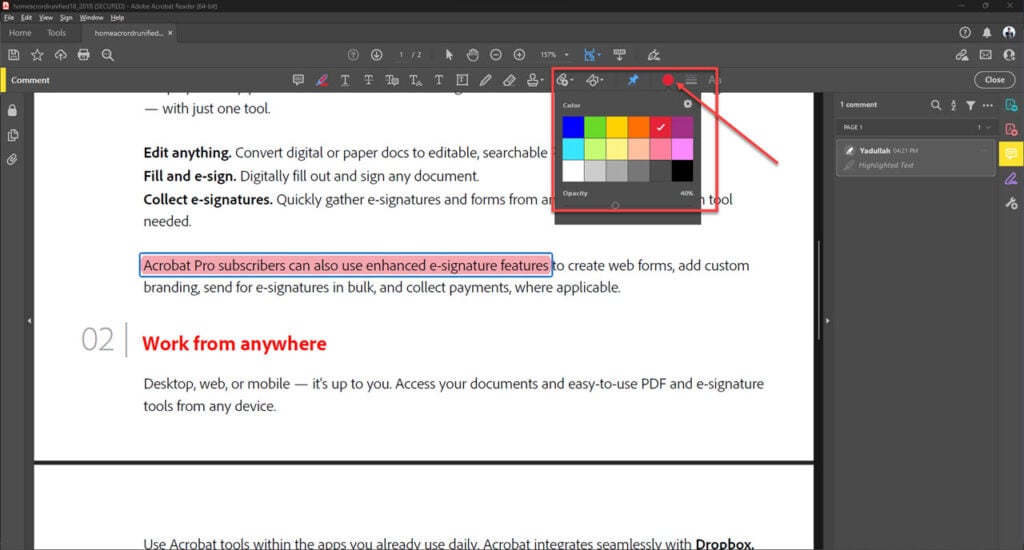Open the page thumbnails panel
This screenshot has height=550, width=1024.
click(12, 135)
